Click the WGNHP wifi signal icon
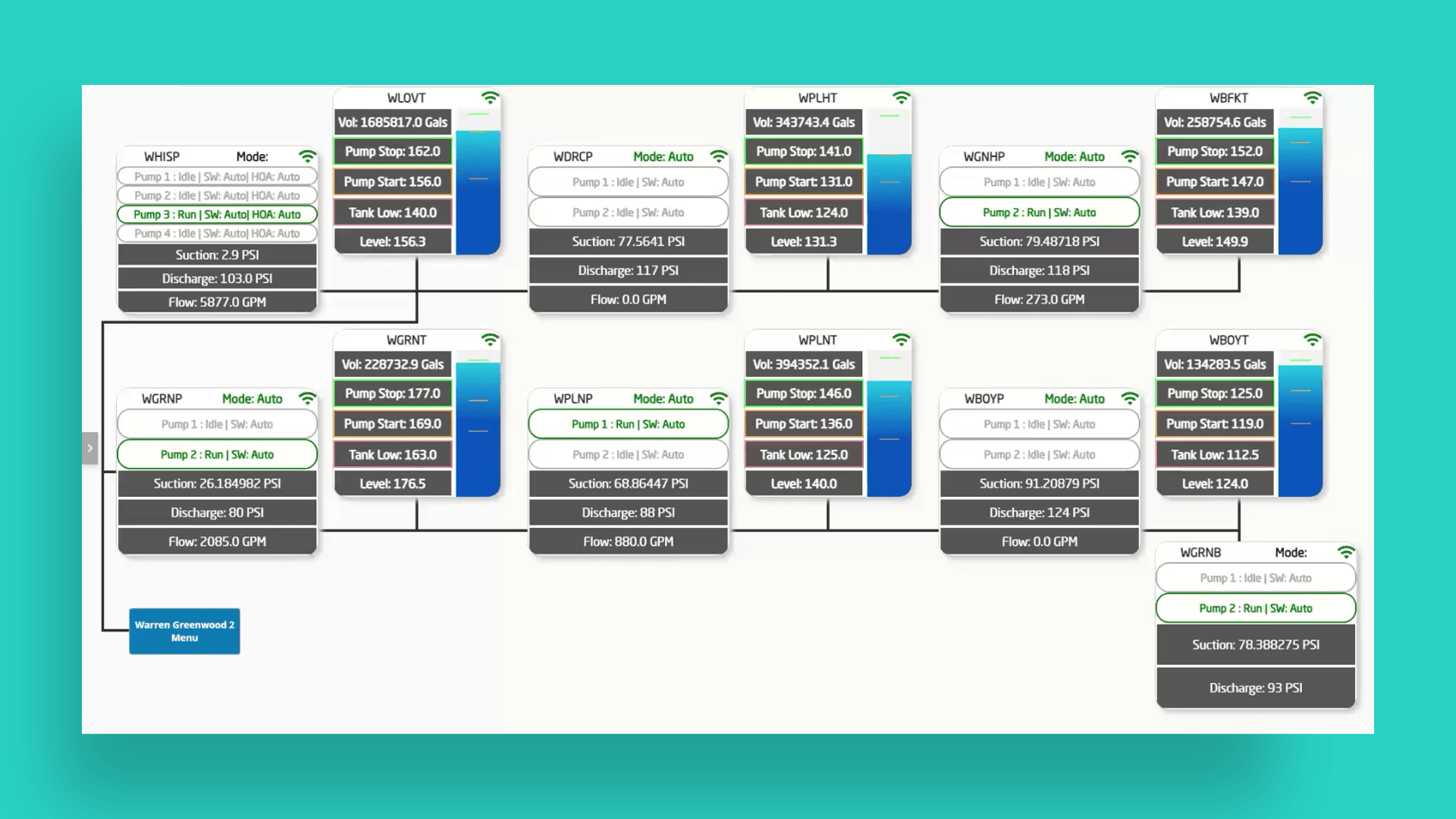 (1129, 156)
